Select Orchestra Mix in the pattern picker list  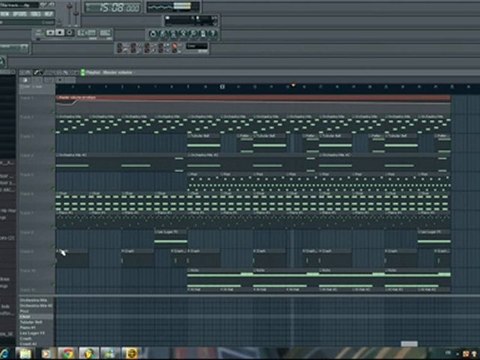pos(33,300)
